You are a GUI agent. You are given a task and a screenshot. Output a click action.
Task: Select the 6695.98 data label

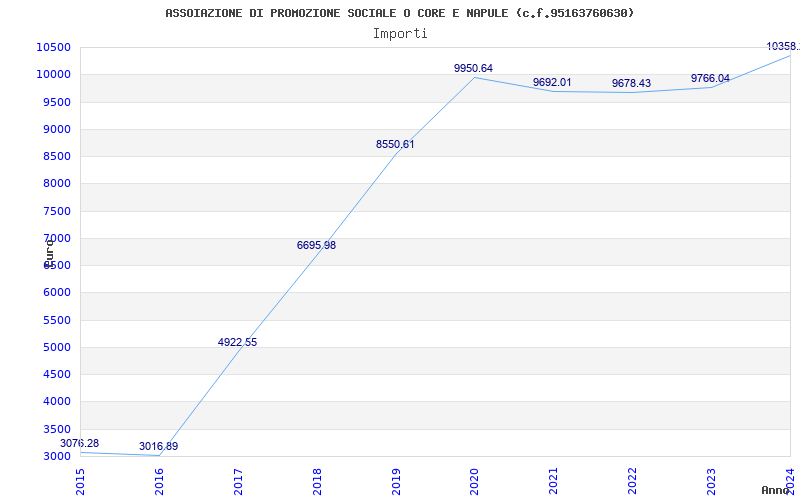(316, 245)
